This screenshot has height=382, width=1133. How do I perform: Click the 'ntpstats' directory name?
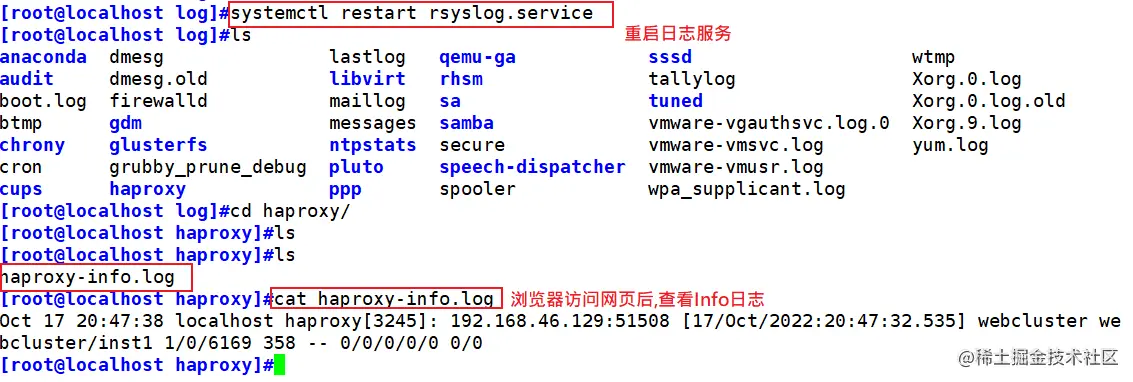[373, 145]
